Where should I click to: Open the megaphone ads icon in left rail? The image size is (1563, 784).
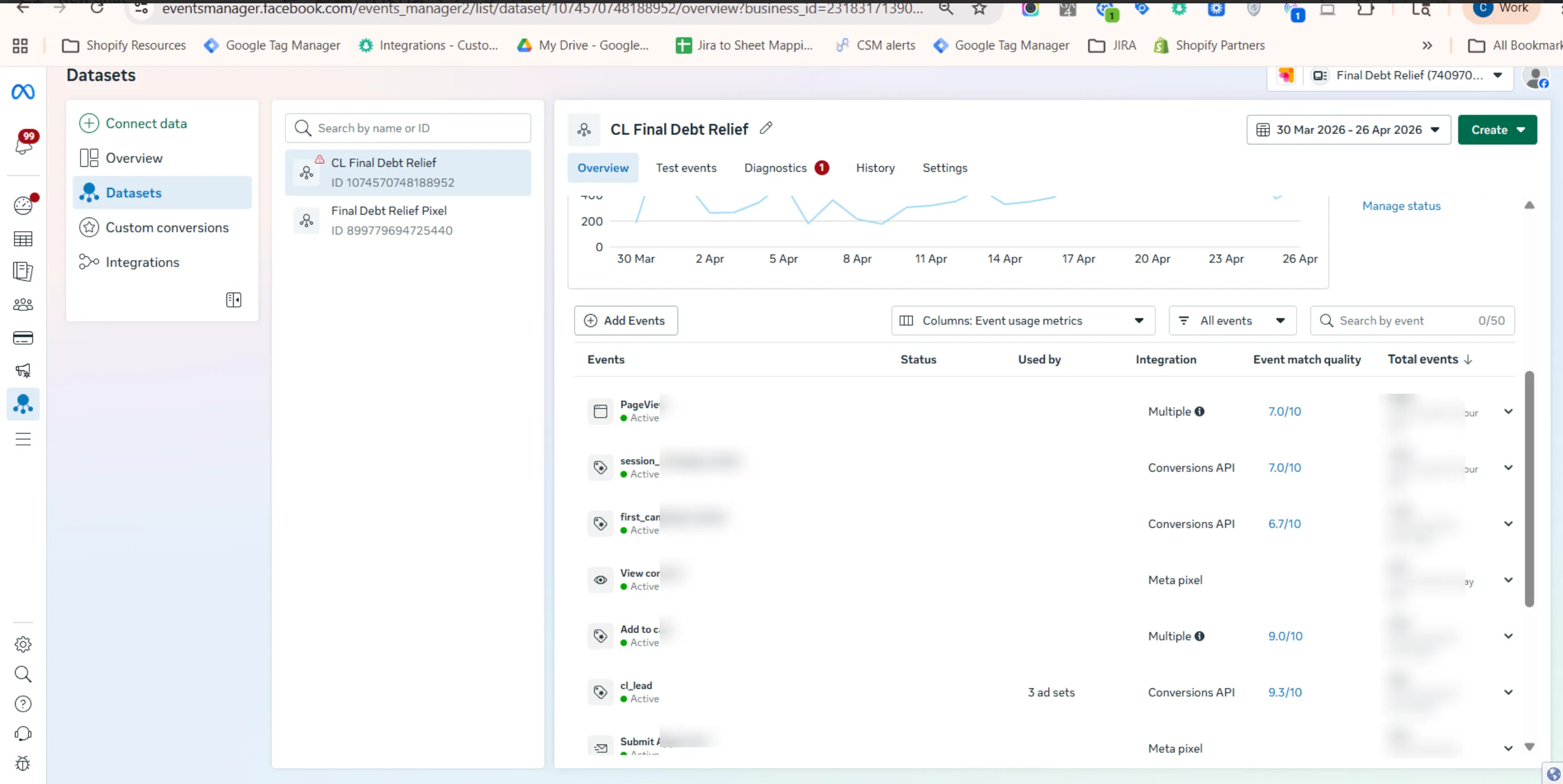pyautogui.click(x=23, y=370)
